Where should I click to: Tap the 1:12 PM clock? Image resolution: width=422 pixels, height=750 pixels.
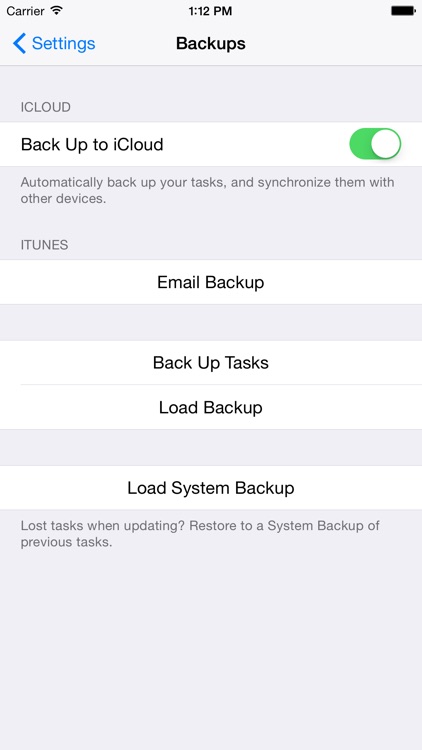211,11
